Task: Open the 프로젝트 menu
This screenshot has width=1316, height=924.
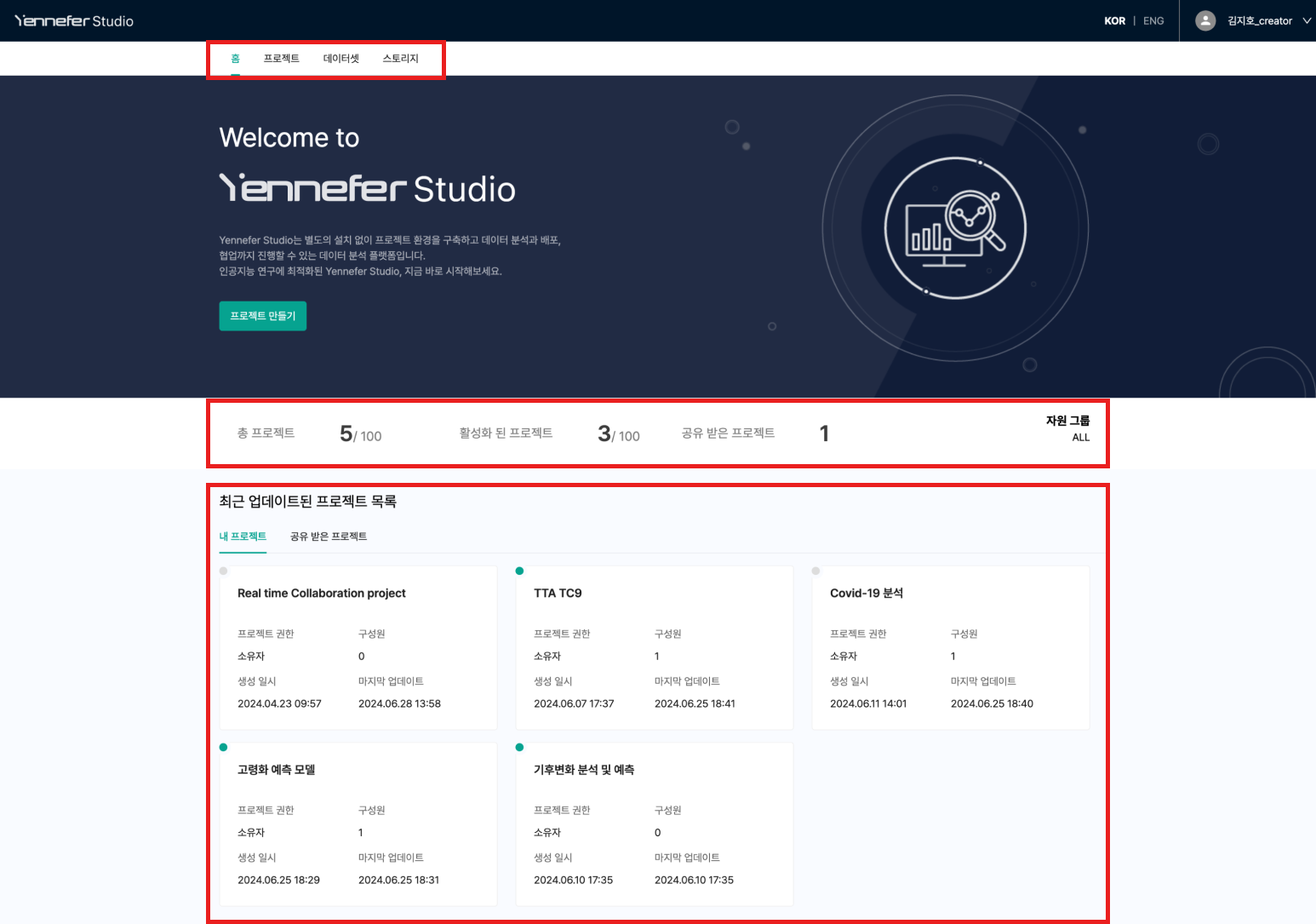Action: (x=281, y=58)
